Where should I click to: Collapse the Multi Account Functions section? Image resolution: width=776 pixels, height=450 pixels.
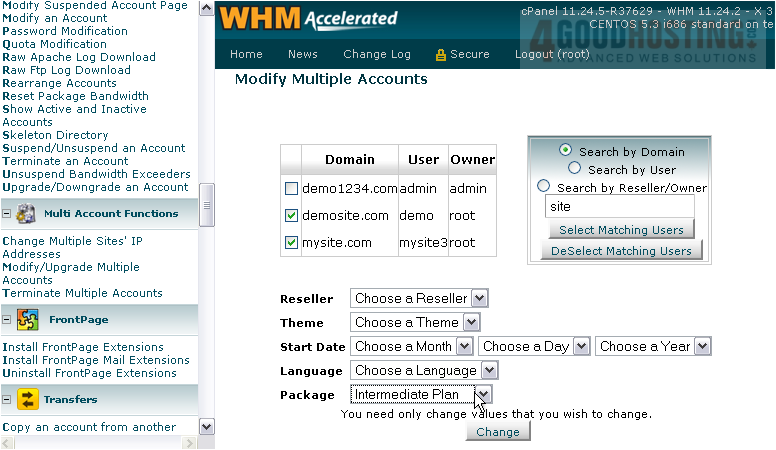(x=7, y=213)
